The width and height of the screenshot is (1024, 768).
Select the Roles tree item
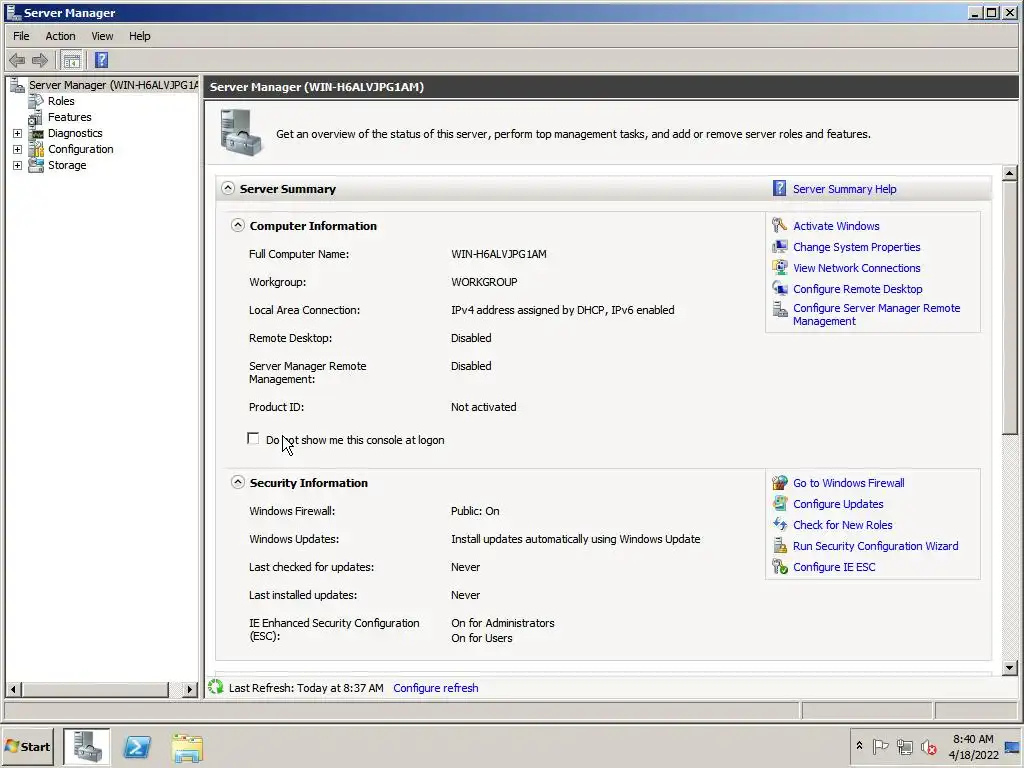[x=61, y=101]
